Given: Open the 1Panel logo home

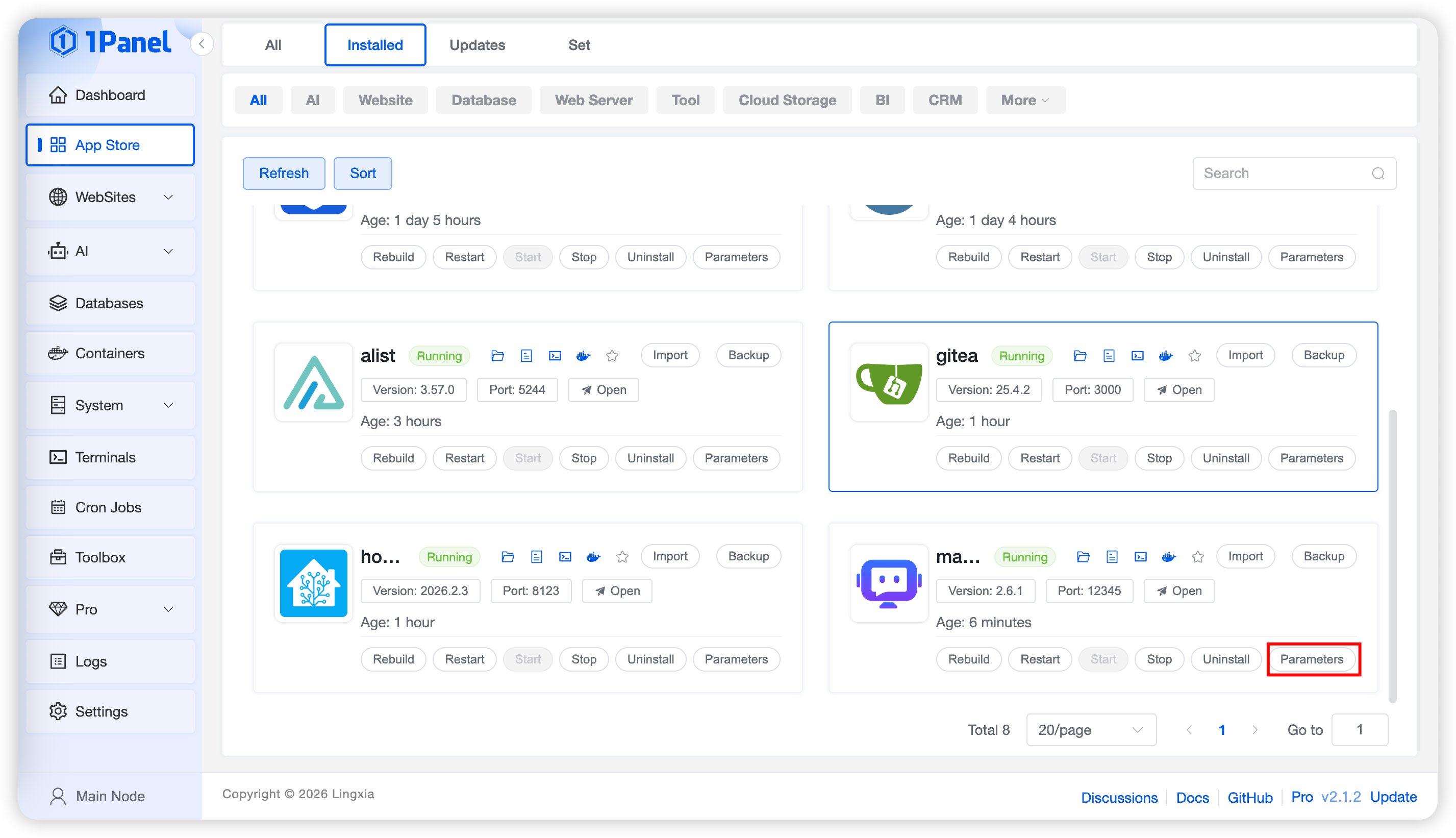Looking at the screenshot, I should coord(110,42).
